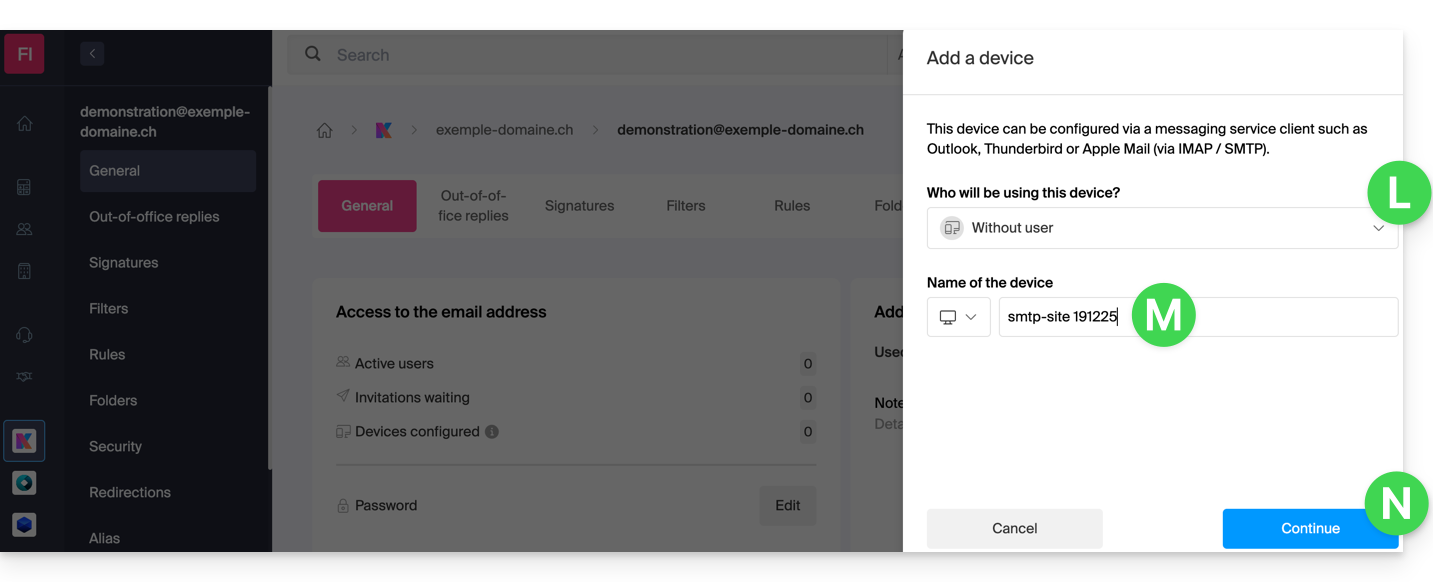Image resolution: width=1433 pixels, height=582 pixels.
Task: Click the users group icon in sidebar
Action: (x=25, y=229)
